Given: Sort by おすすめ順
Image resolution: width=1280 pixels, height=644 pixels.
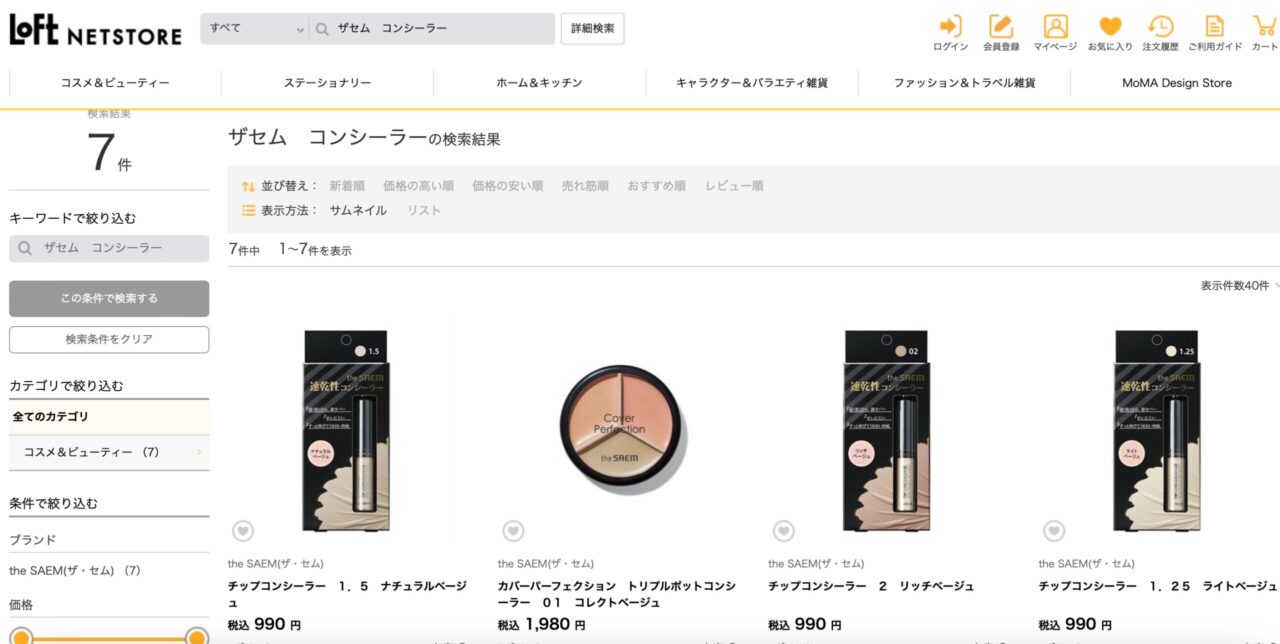Looking at the screenshot, I should [x=656, y=186].
